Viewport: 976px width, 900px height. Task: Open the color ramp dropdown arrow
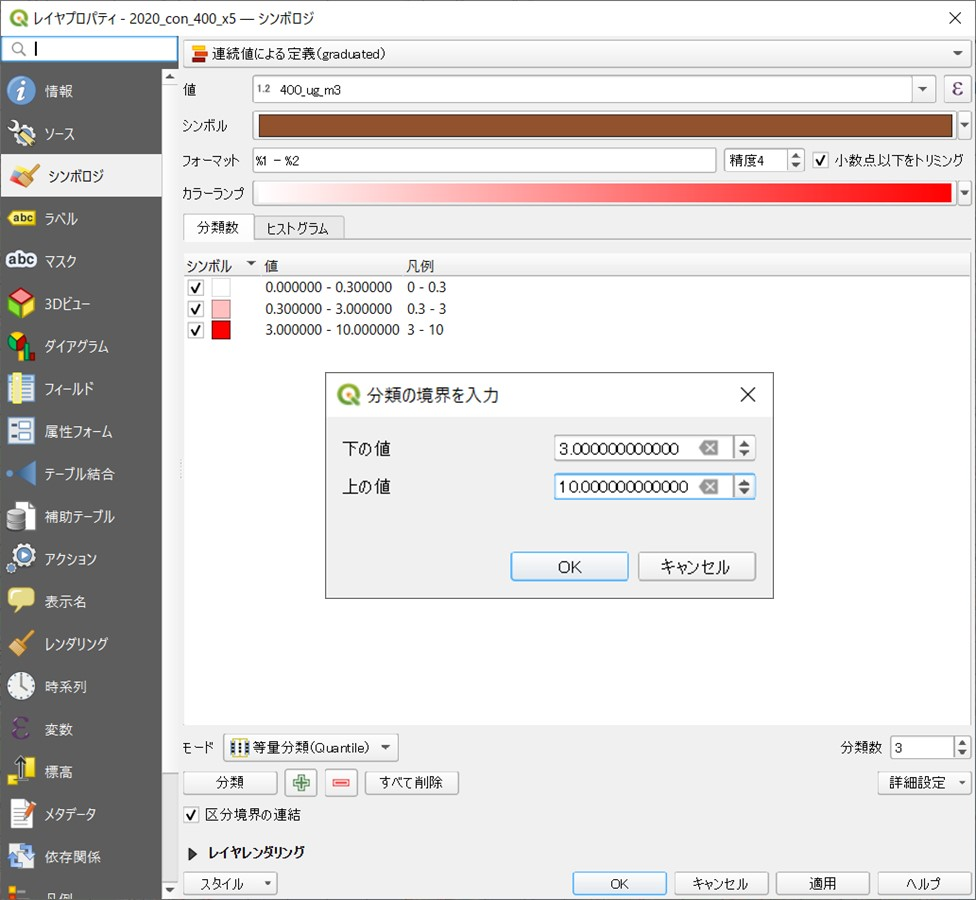tap(964, 193)
